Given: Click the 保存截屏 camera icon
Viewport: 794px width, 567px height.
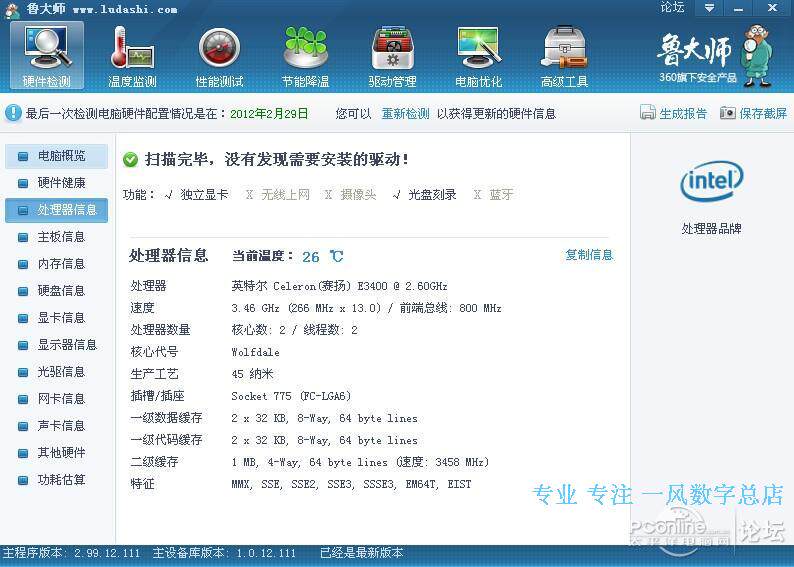Looking at the screenshot, I should pyautogui.click(x=728, y=112).
